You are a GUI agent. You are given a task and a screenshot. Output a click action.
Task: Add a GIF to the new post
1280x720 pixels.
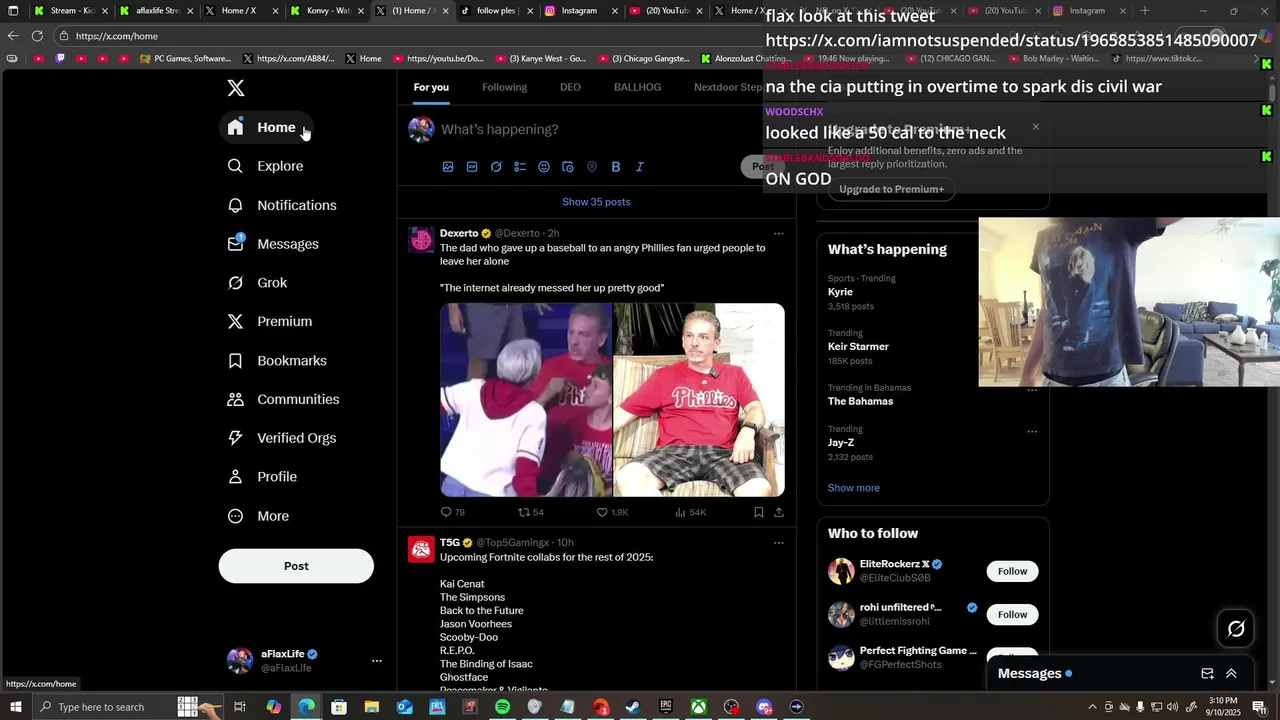(472, 167)
